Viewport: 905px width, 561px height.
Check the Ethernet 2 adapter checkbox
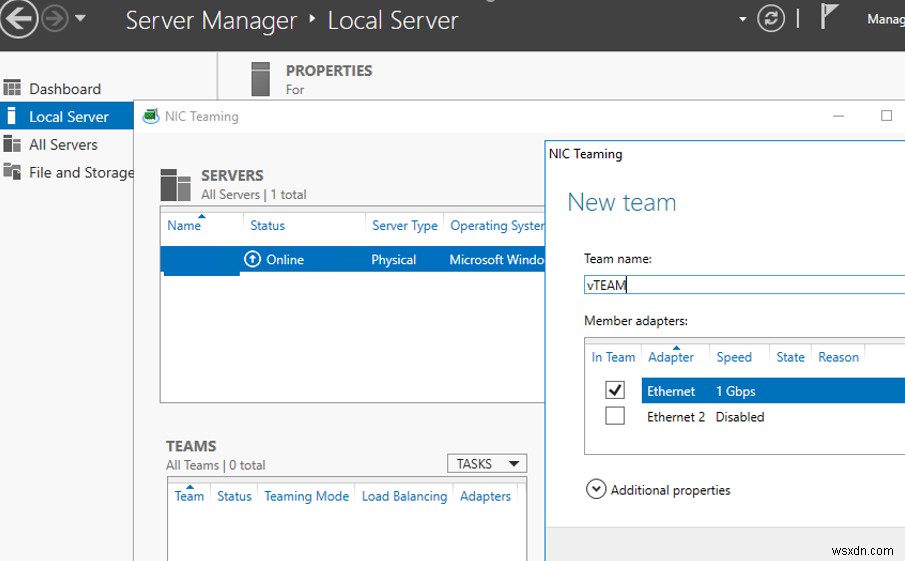pyautogui.click(x=615, y=416)
